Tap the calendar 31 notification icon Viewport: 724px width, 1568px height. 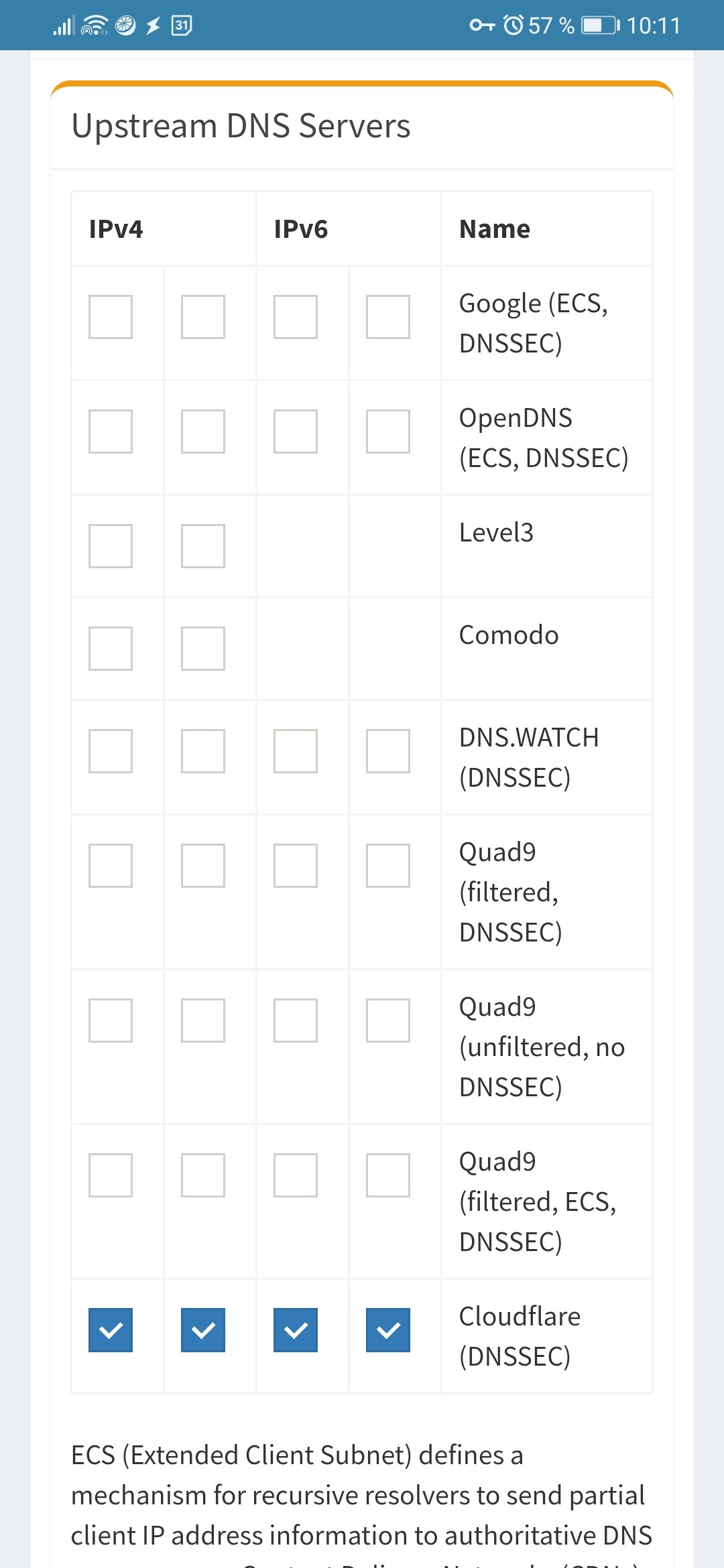tap(182, 25)
